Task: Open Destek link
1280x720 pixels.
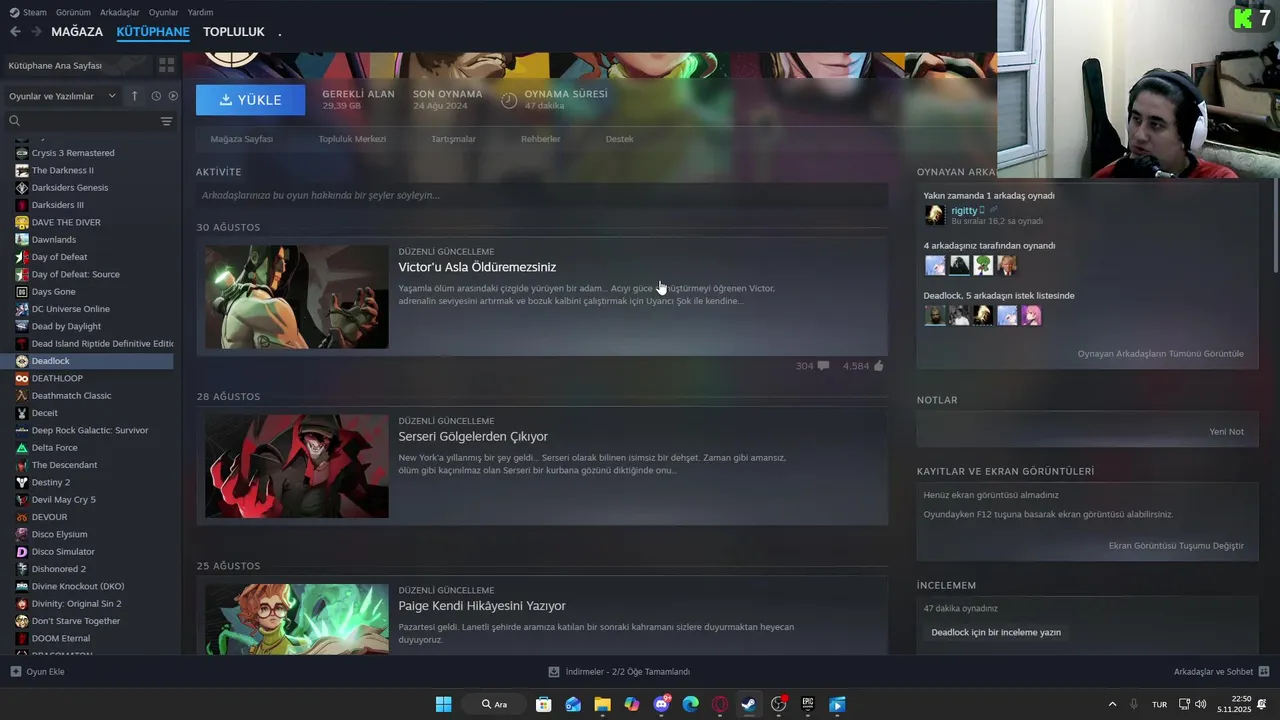Action: tap(619, 139)
